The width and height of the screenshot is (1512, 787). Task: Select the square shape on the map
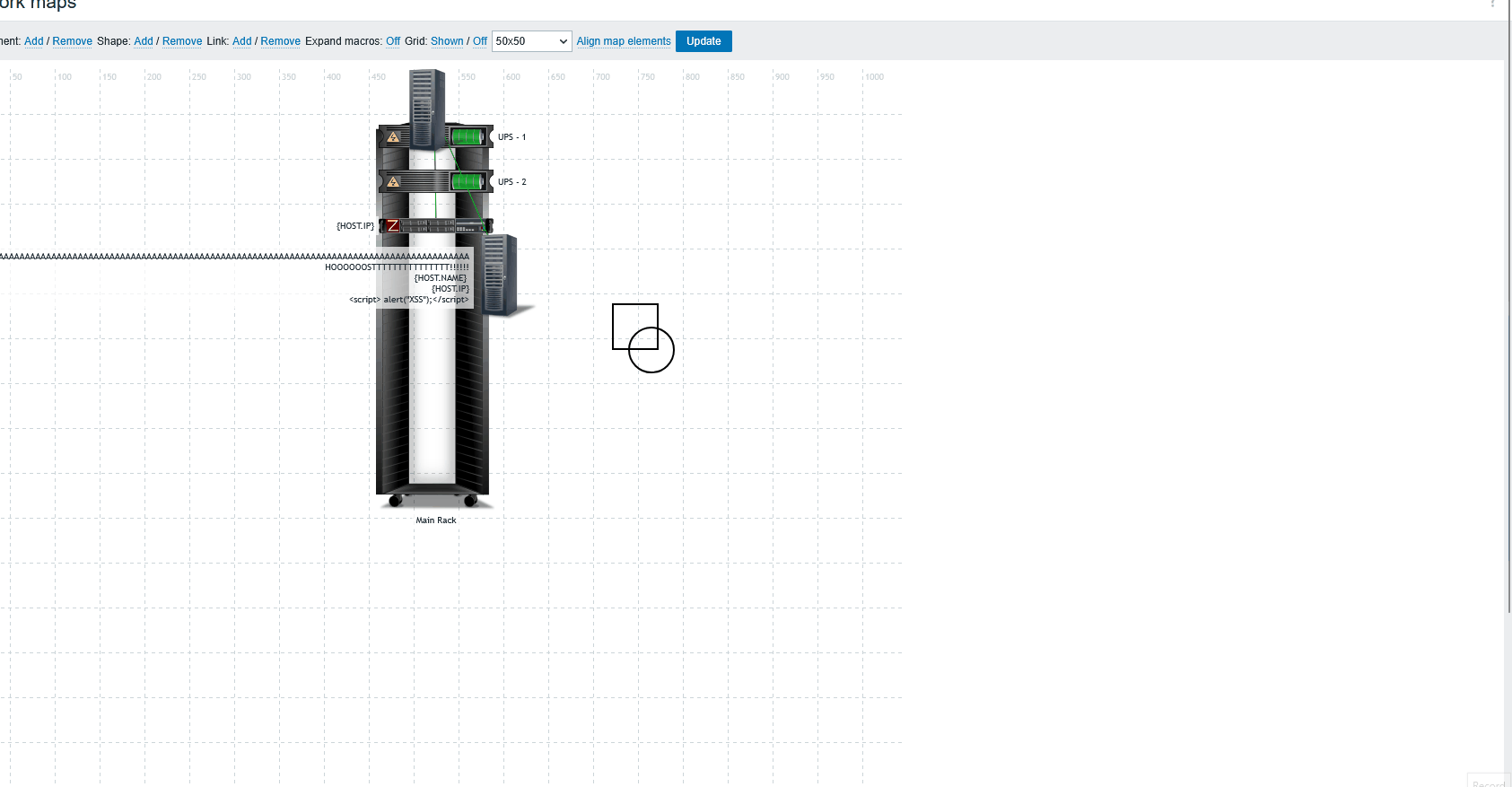click(635, 327)
